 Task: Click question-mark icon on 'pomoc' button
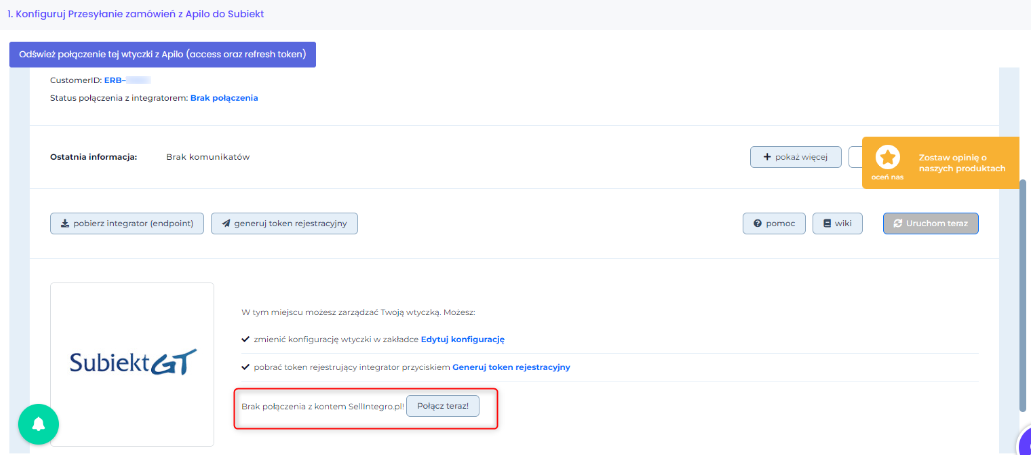click(x=757, y=223)
